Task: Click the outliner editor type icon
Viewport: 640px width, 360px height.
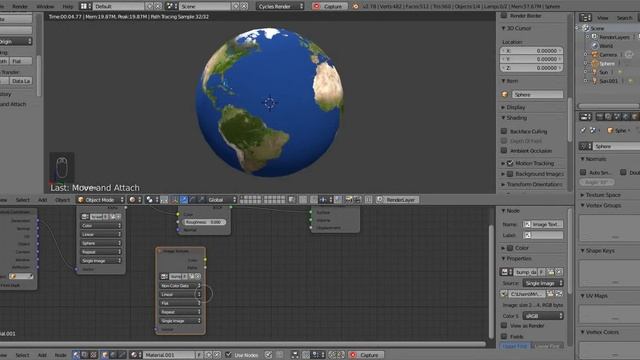Action: tap(585, 18)
